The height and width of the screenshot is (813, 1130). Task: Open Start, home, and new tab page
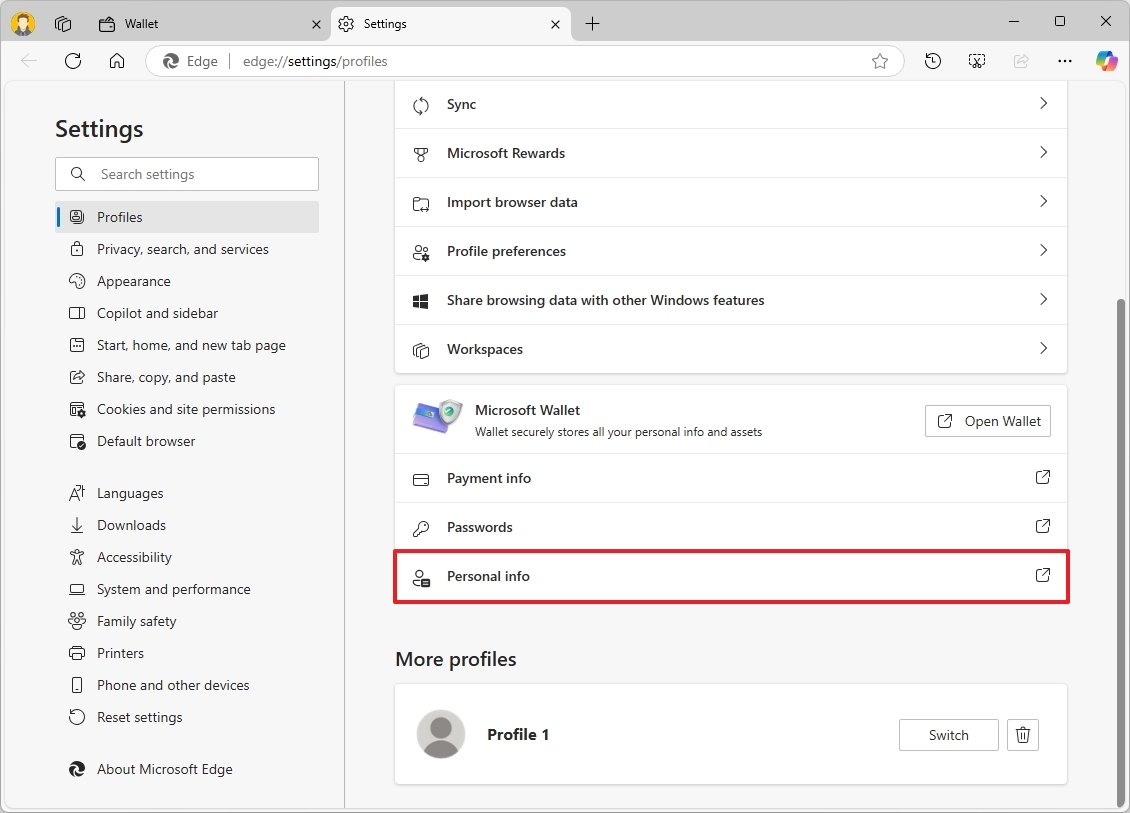click(187, 345)
